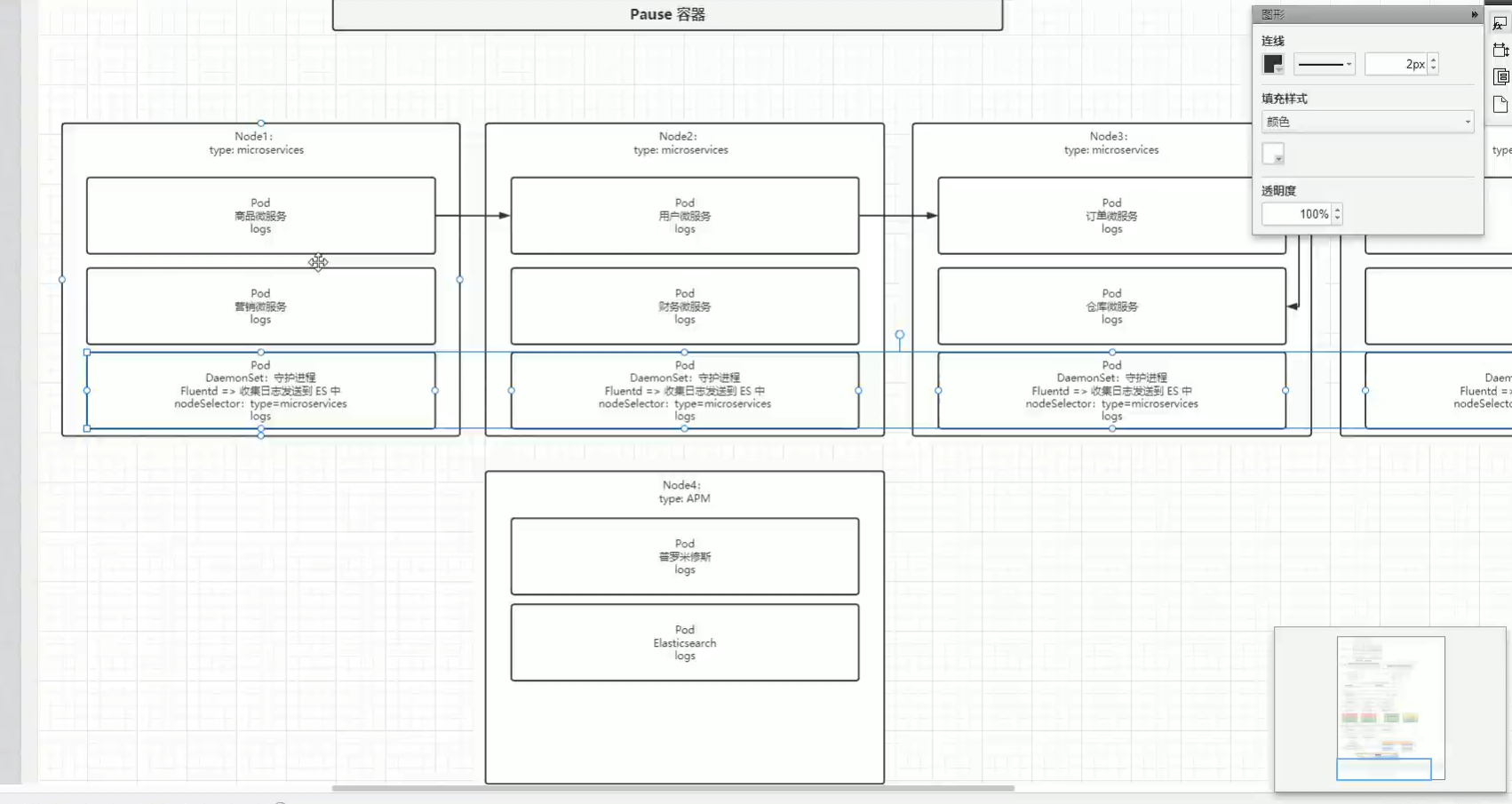Select the Node2 type: microservices label
This screenshot has height=804, width=1512.
(x=680, y=143)
